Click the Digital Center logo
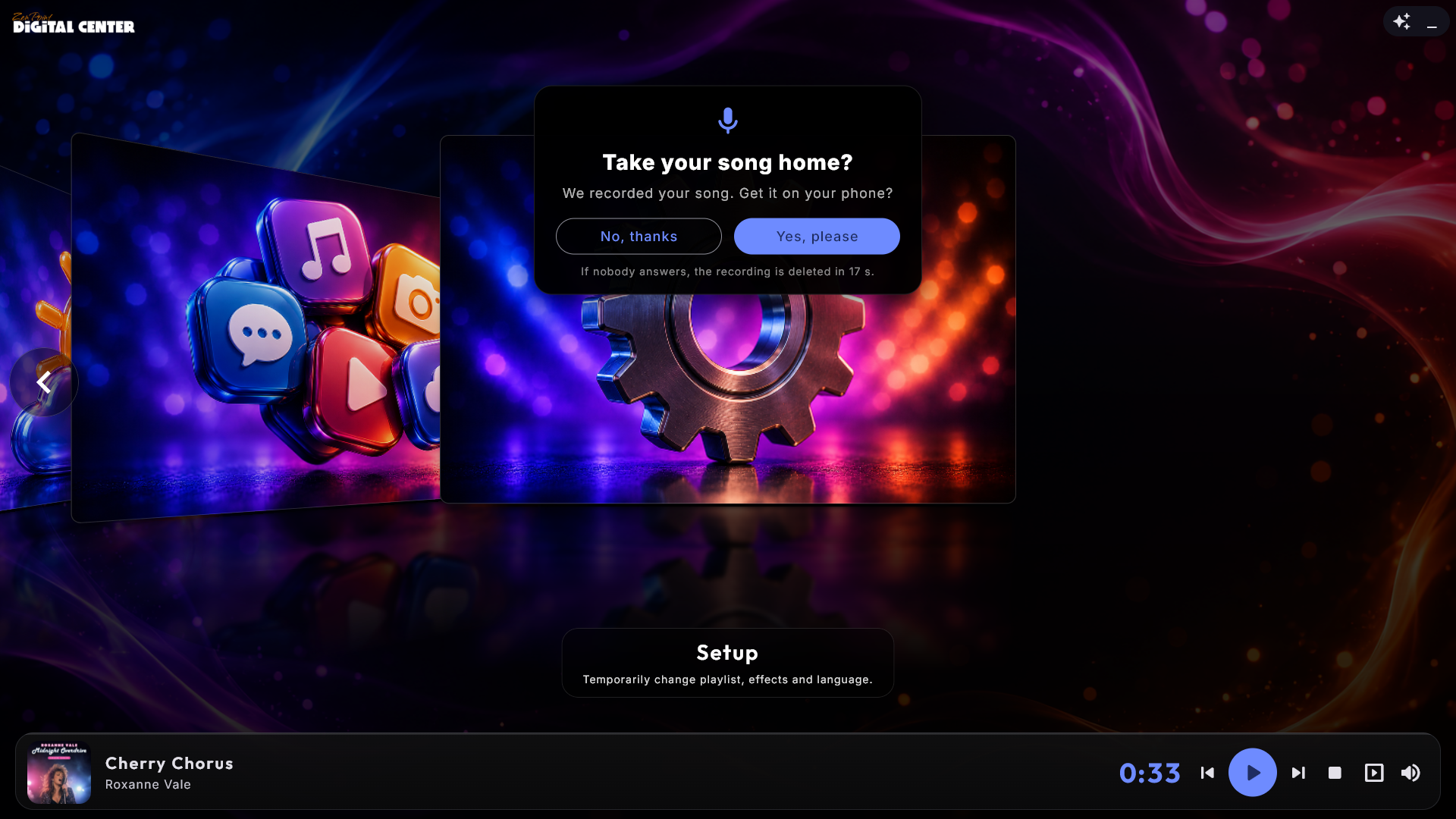 (x=74, y=24)
